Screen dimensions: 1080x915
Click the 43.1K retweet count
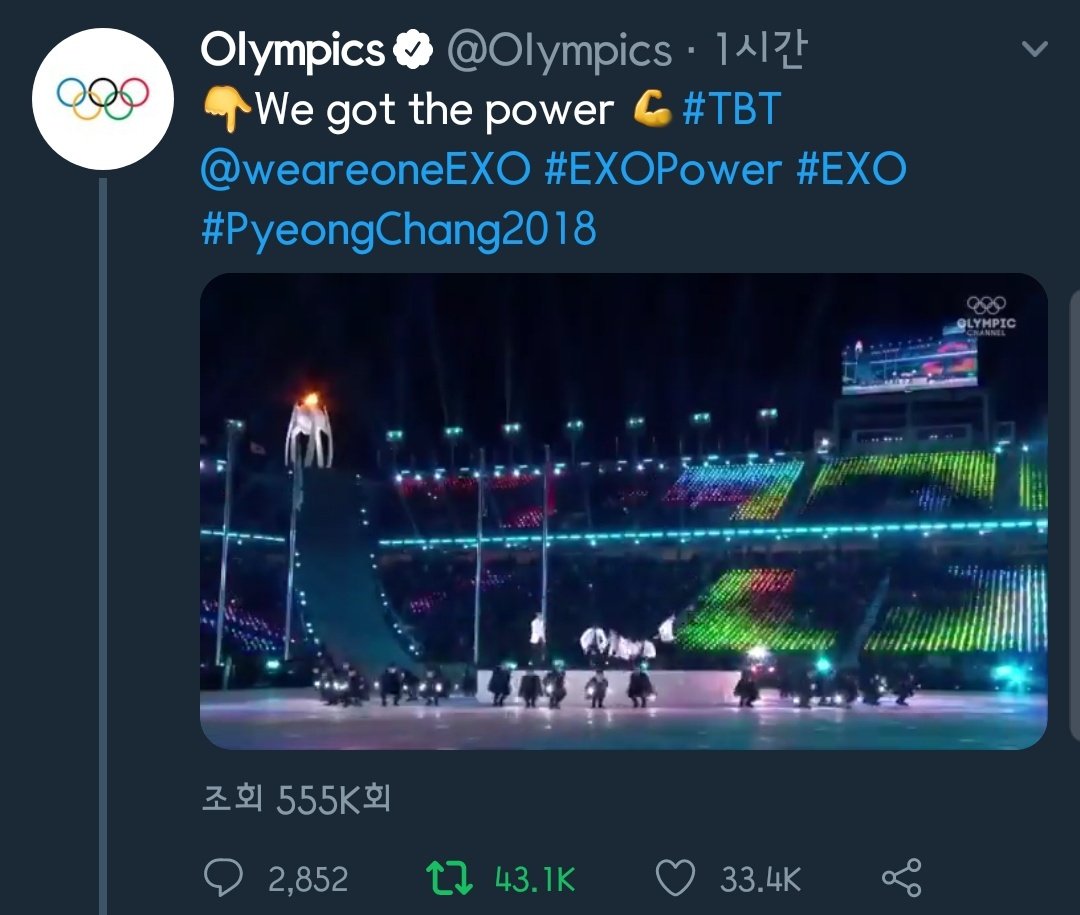coord(534,879)
